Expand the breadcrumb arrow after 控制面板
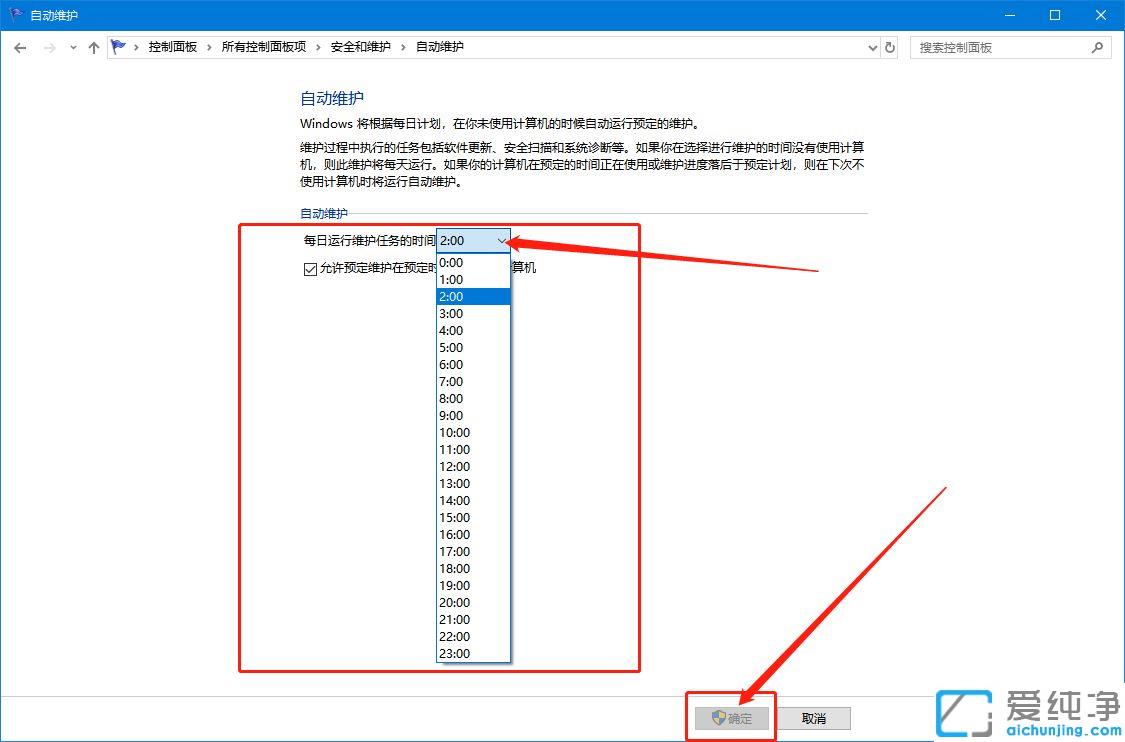This screenshot has width=1125, height=742. click(208, 47)
